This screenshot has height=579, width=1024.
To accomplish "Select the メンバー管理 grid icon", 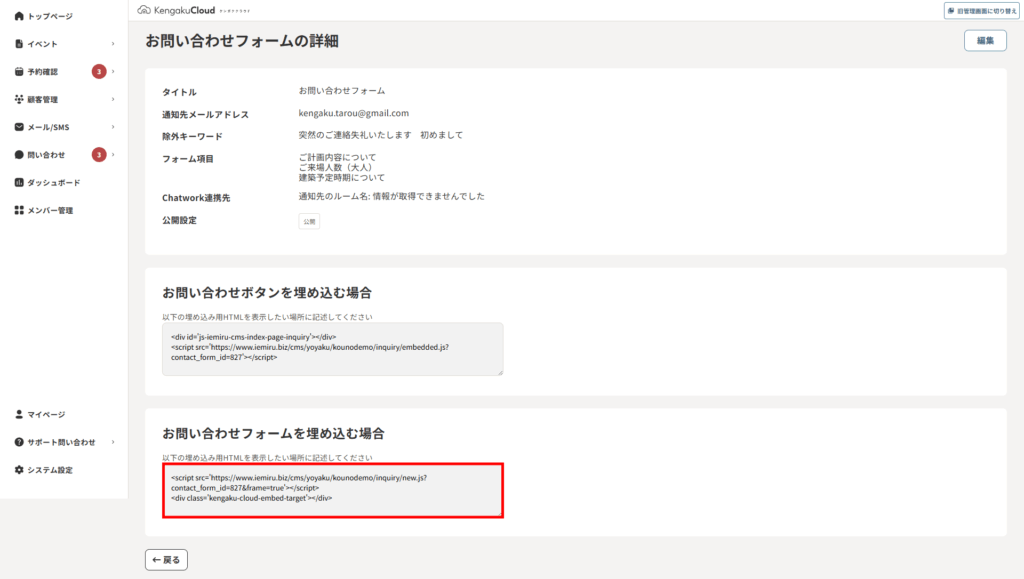I will click(19, 210).
